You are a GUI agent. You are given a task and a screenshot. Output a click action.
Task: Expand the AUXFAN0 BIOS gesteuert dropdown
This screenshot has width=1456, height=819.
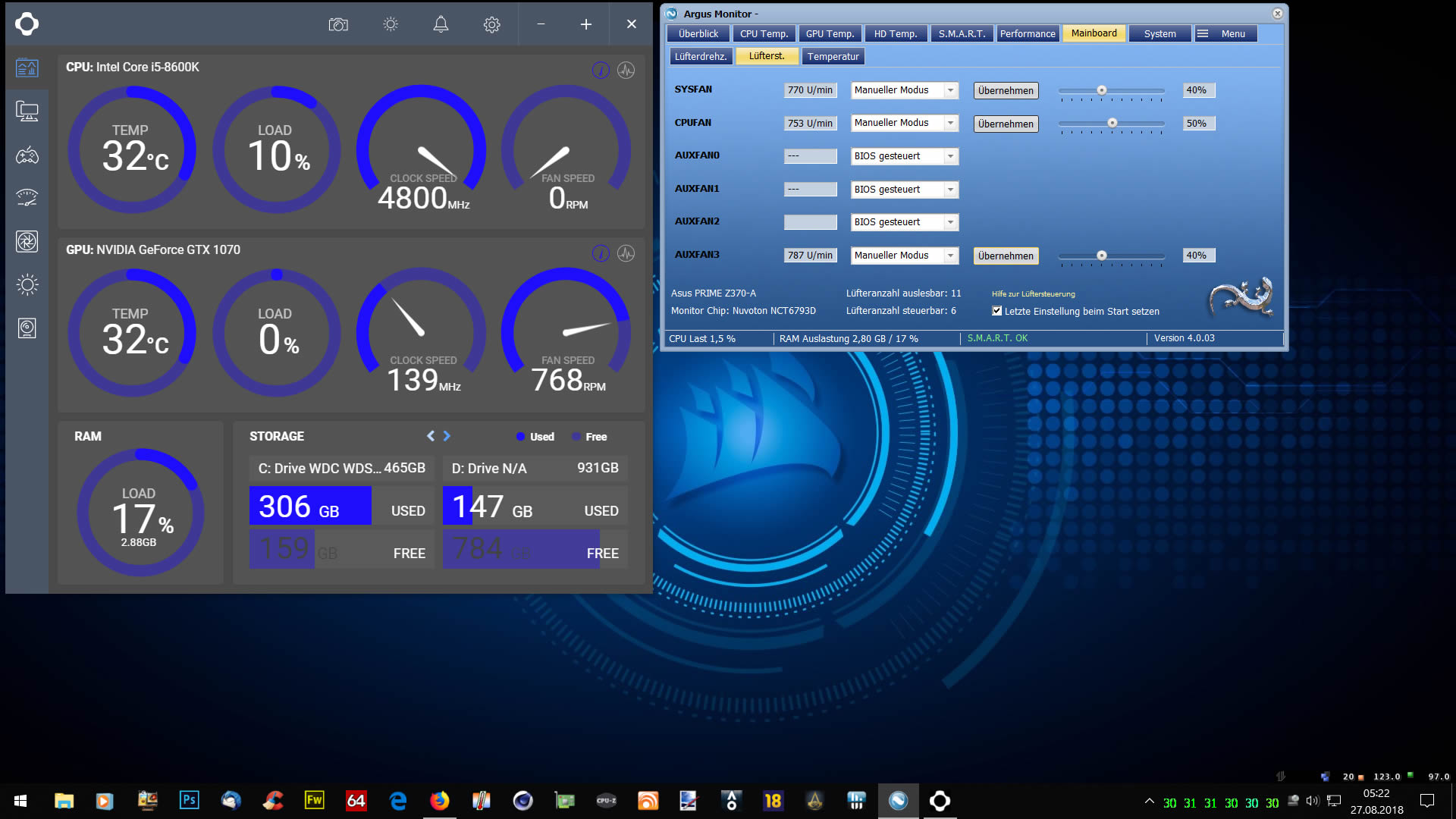tap(950, 156)
